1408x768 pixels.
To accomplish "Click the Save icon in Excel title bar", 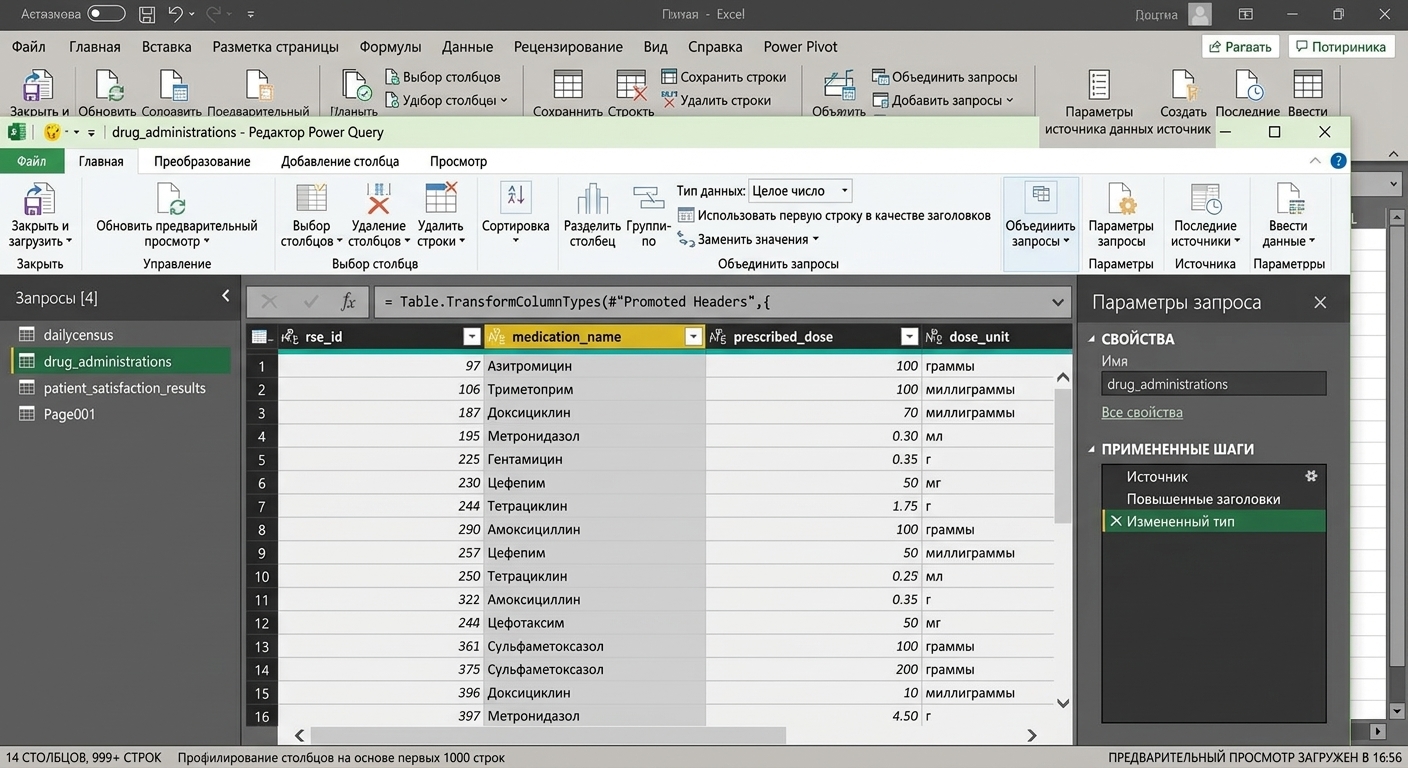I will tap(147, 15).
